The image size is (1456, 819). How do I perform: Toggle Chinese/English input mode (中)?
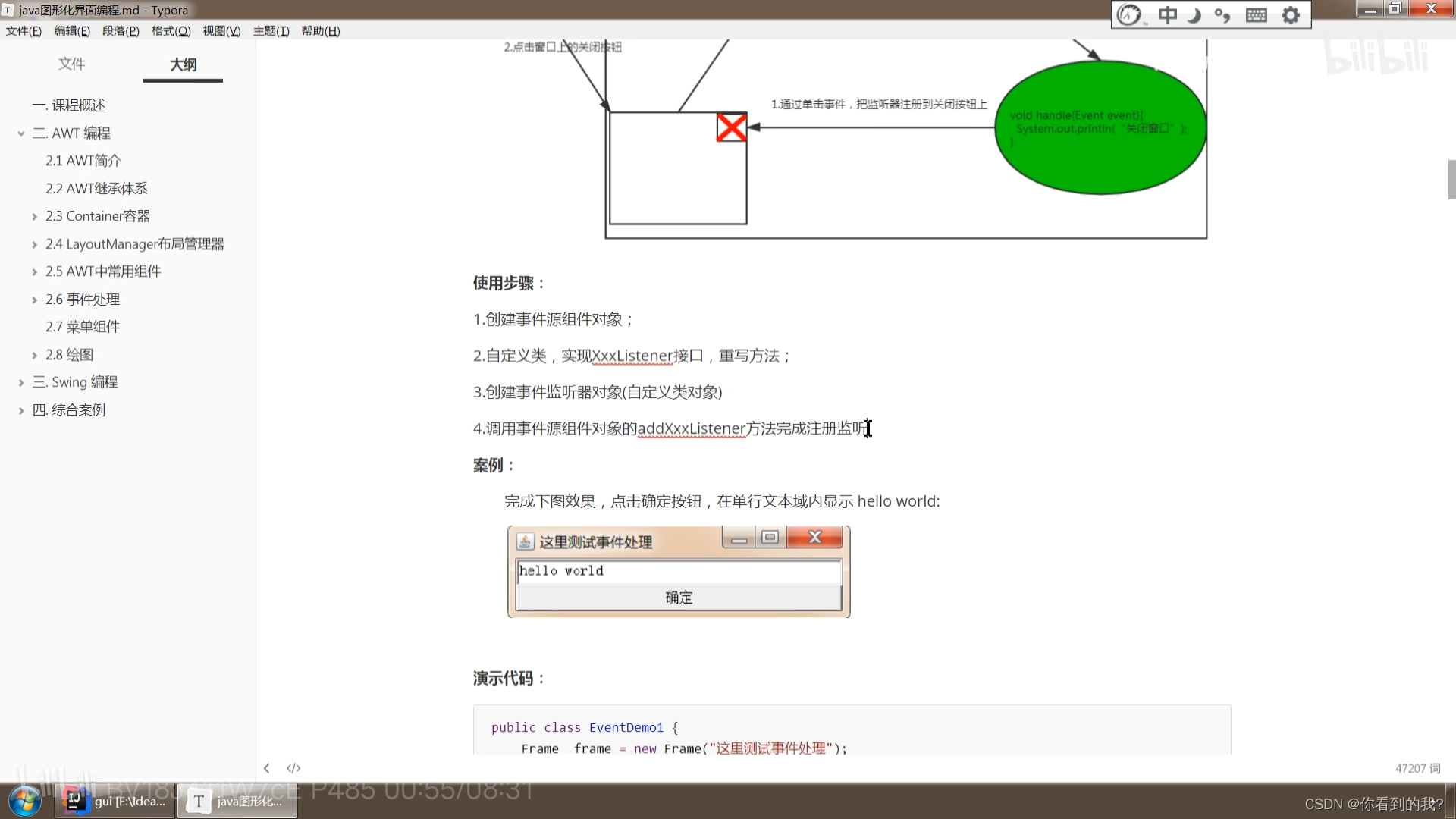point(1167,14)
